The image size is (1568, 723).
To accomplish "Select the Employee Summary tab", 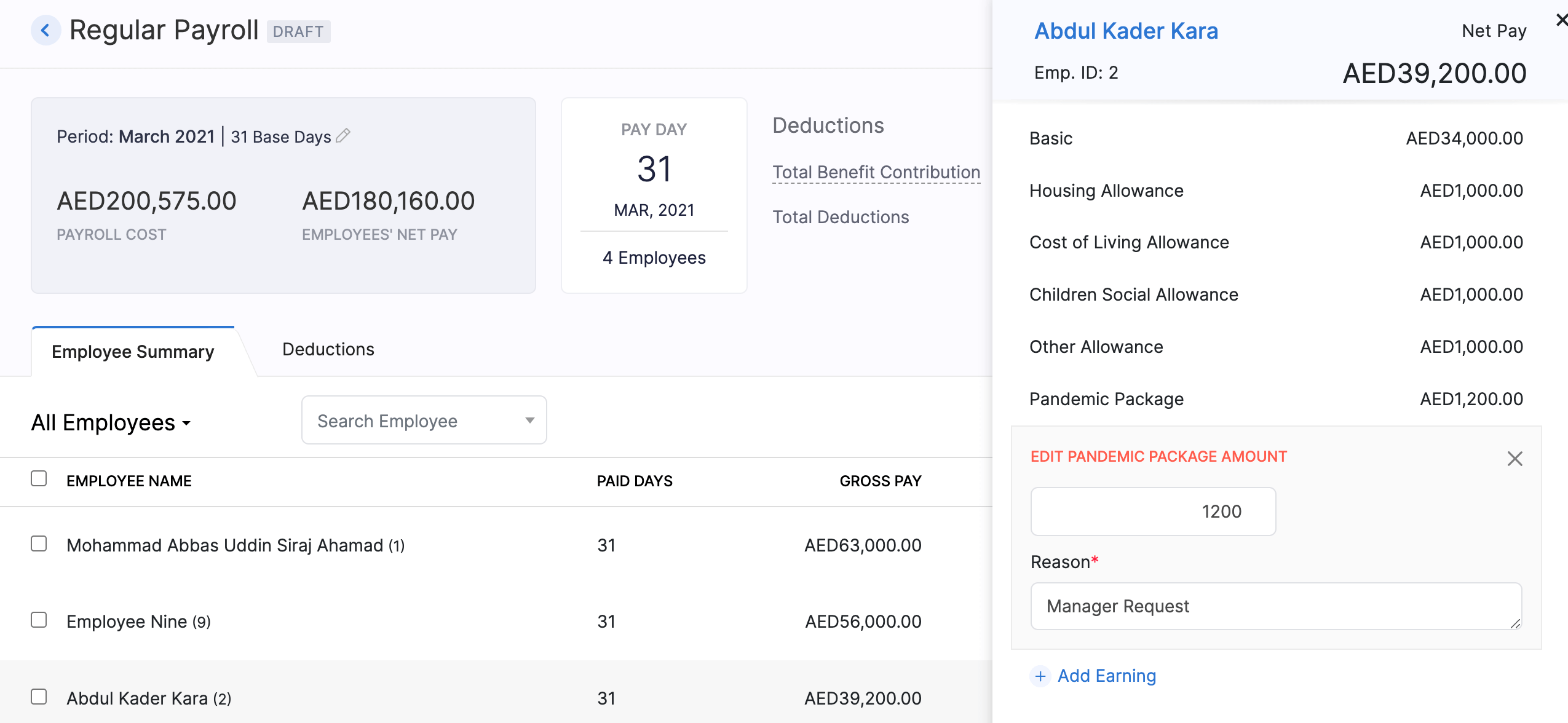I will point(132,351).
